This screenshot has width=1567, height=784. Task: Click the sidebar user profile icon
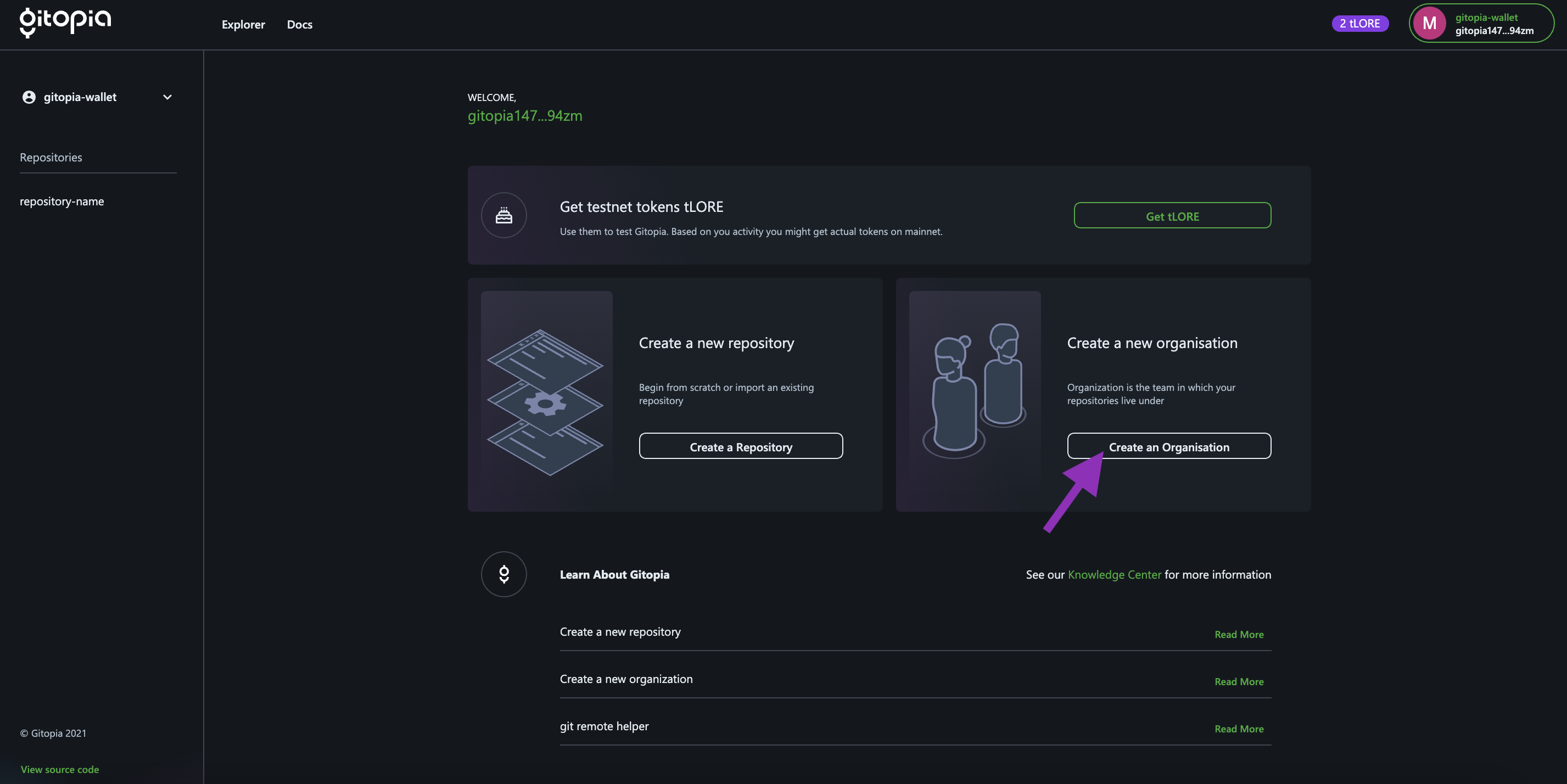[x=29, y=97]
